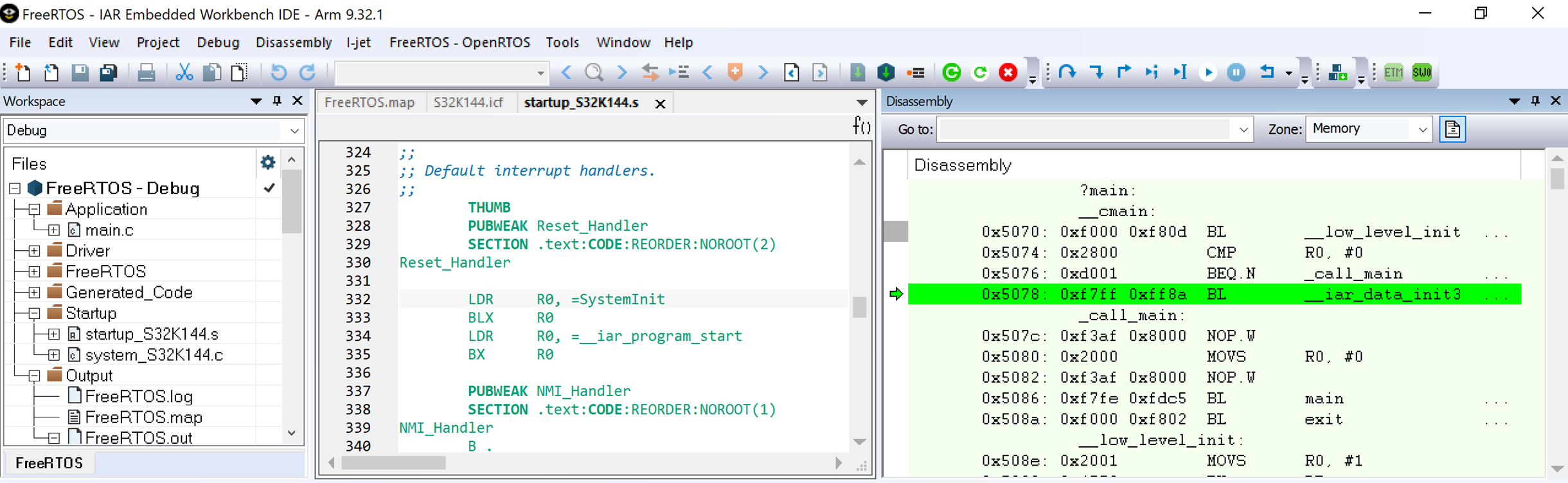Expand the Generated_Code folder
This screenshot has width=1568, height=483.
point(35,293)
